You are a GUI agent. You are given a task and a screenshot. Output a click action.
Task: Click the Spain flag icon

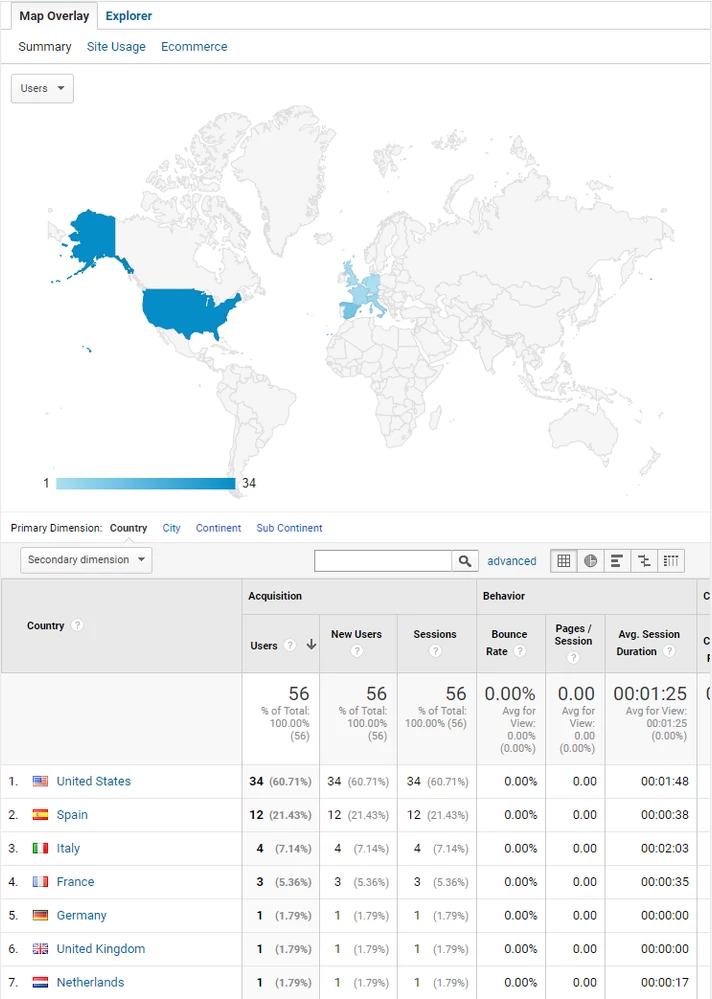coord(40,814)
